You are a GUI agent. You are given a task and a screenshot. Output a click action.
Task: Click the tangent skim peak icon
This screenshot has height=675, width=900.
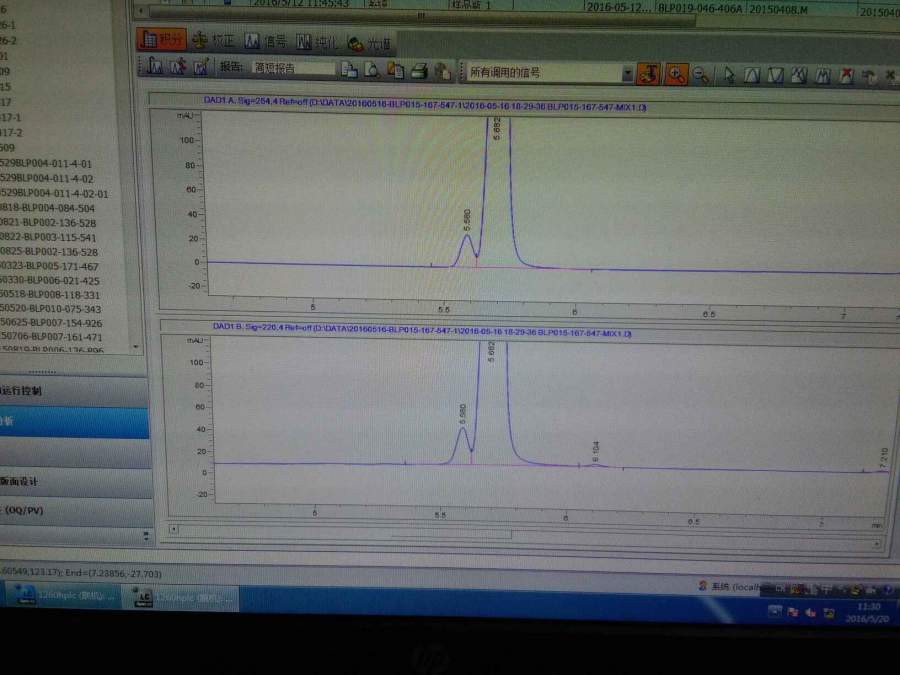[799, 76]
